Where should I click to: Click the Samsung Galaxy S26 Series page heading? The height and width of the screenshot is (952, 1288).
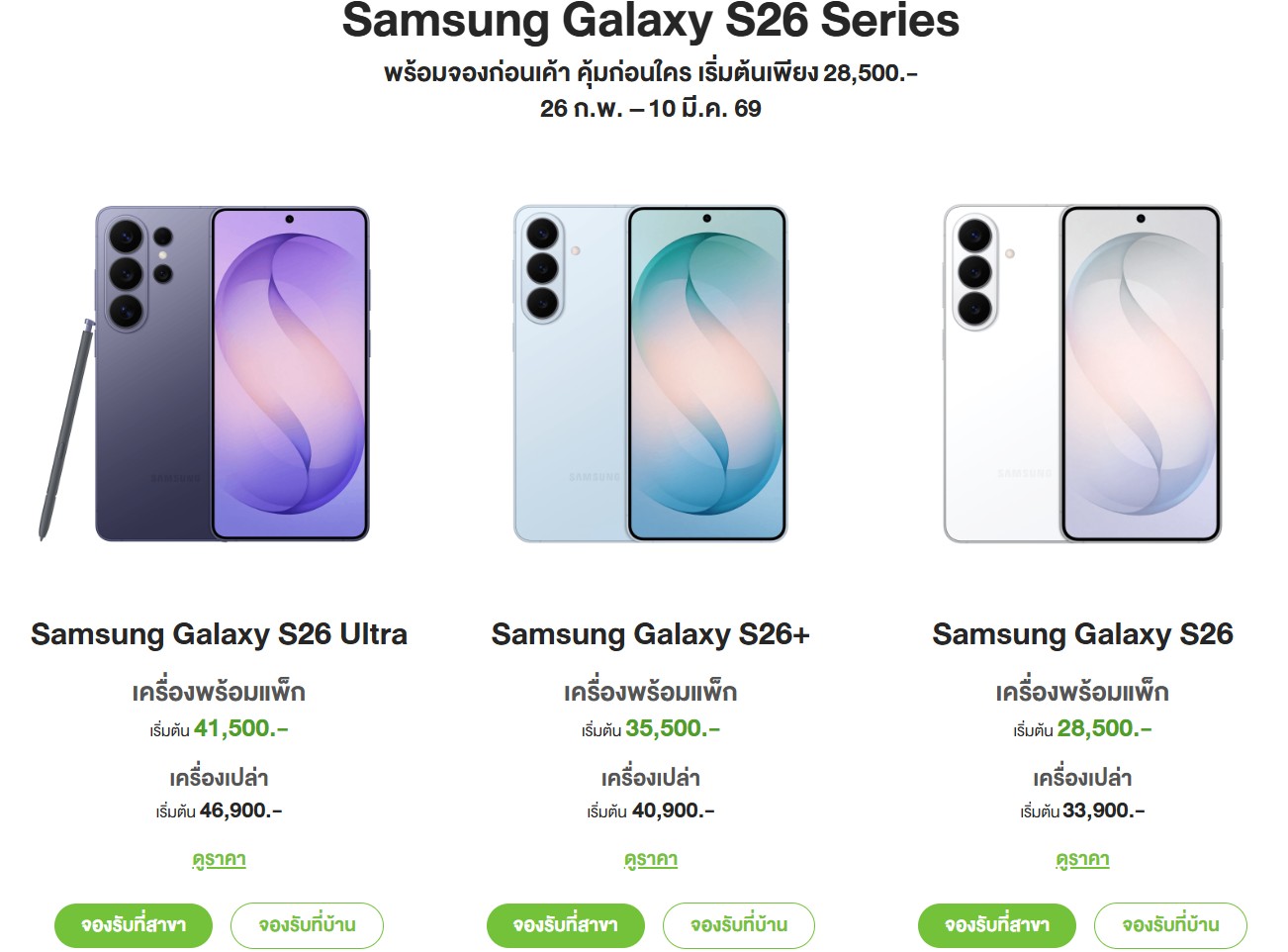coord(650,22)
